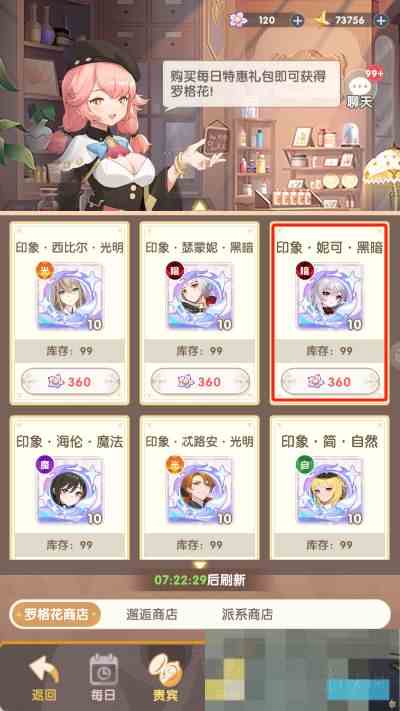Tap the shopkeeper speech bubble message
400x711 pixels.
(251, 84)
